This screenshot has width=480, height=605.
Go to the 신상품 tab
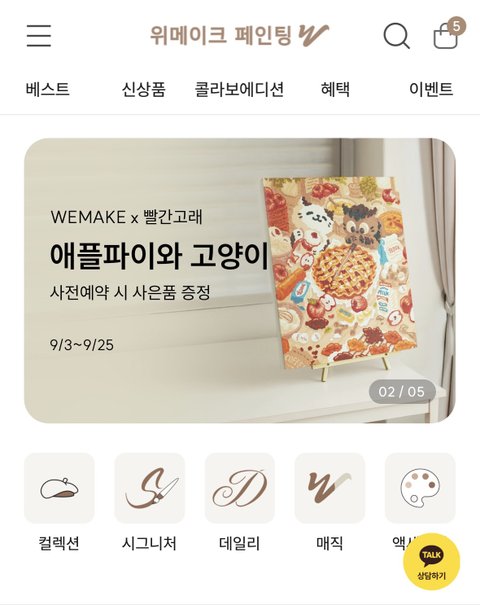point(144,89)
